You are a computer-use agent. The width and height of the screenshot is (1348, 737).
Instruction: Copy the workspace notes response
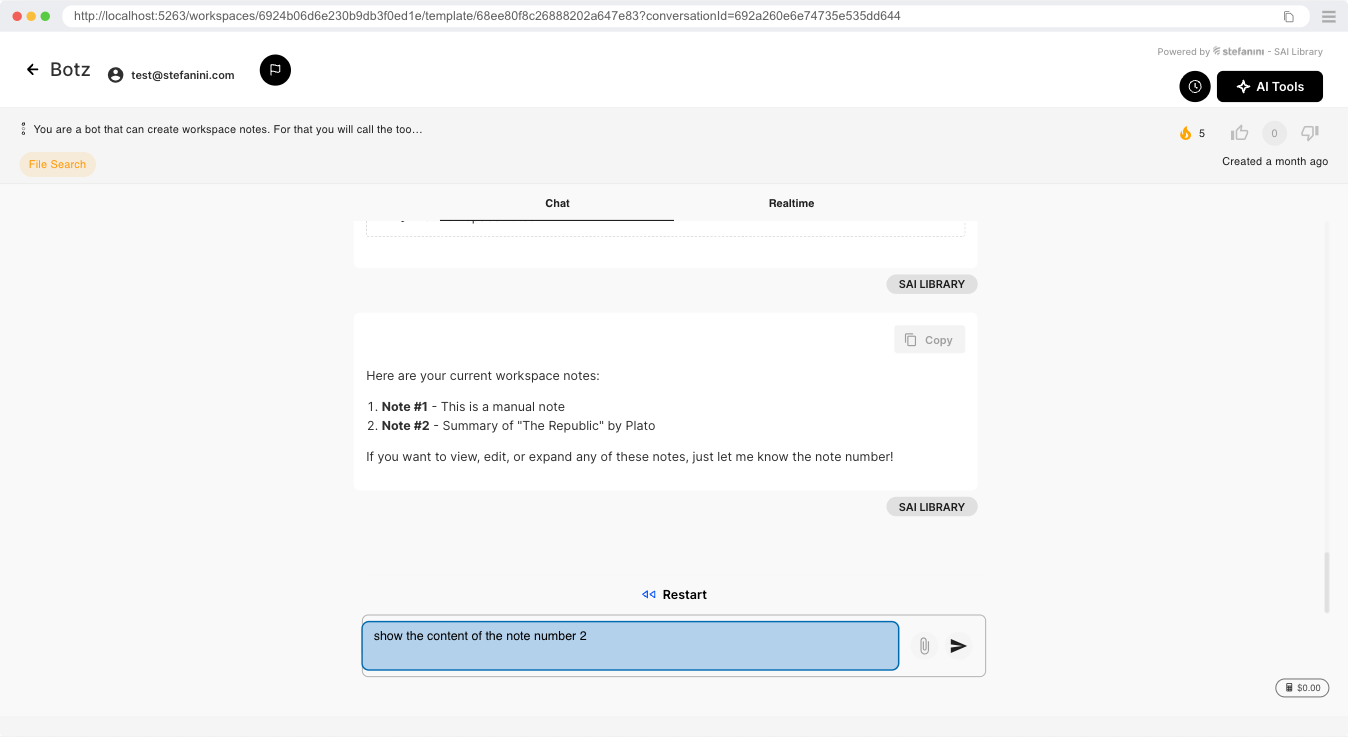point(929,339)
